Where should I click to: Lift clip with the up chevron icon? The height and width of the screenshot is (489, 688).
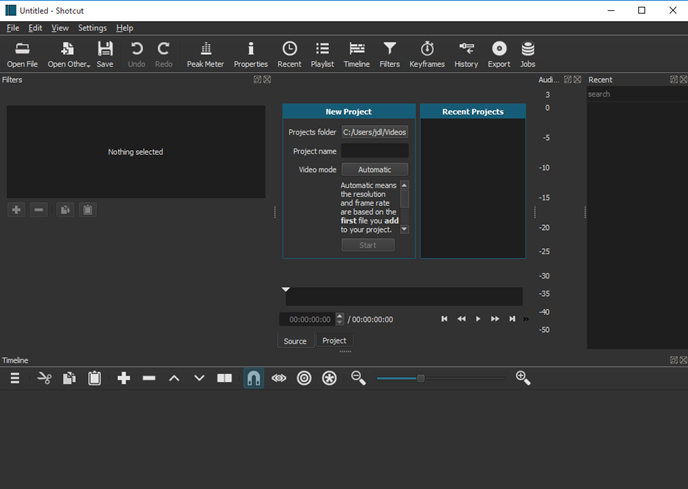coord(174,378)
